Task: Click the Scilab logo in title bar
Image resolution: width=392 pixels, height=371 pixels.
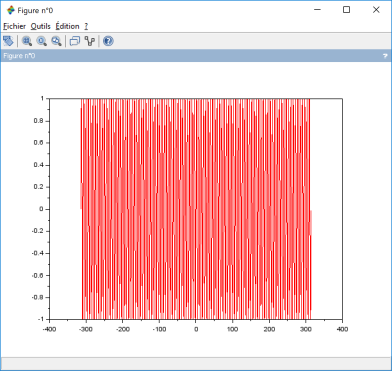Action: 11,10
